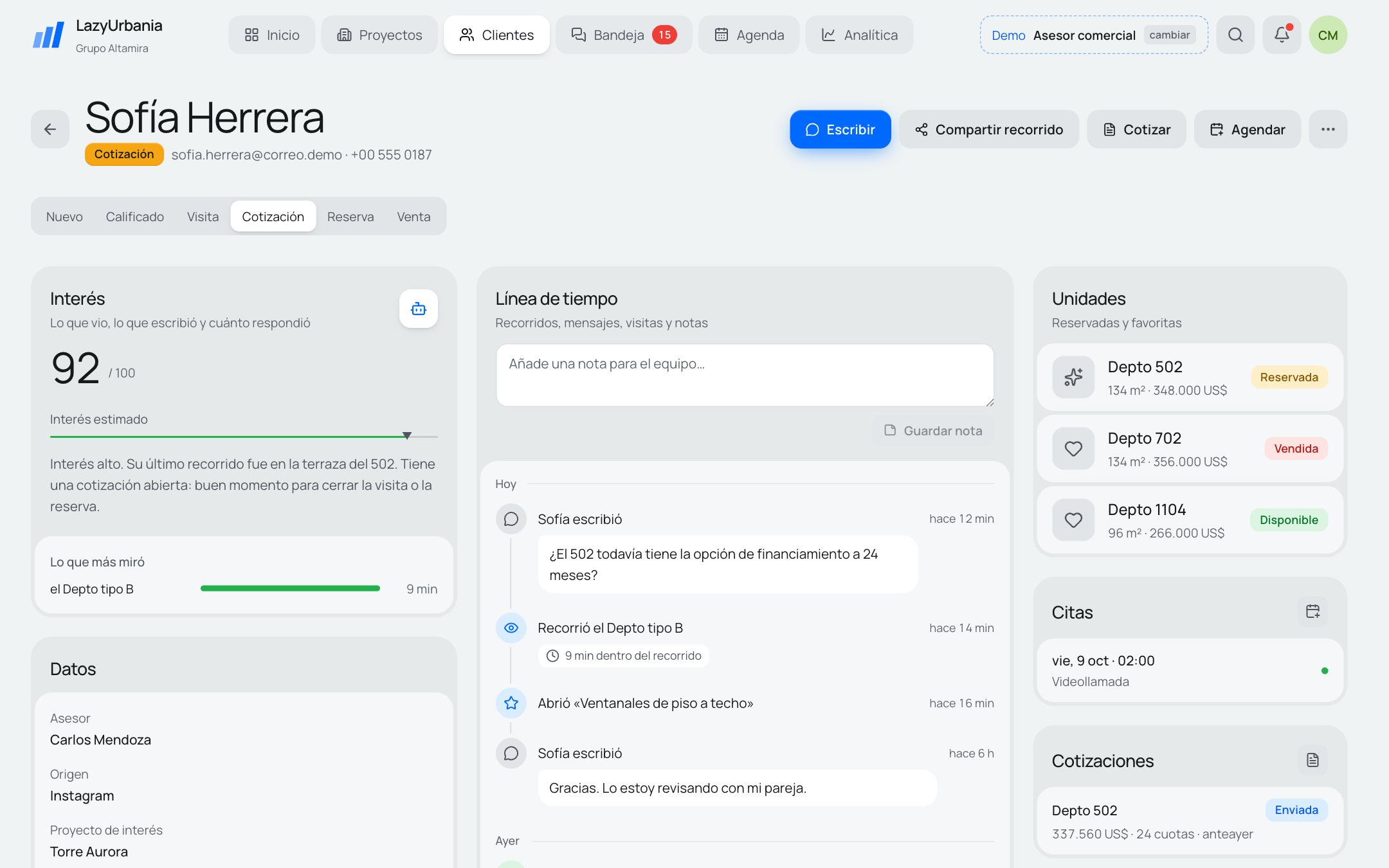This screenshot has width=1389, height=868.
Task: Click the Depto tipo B green time bar
Action: tap(290, 588)
